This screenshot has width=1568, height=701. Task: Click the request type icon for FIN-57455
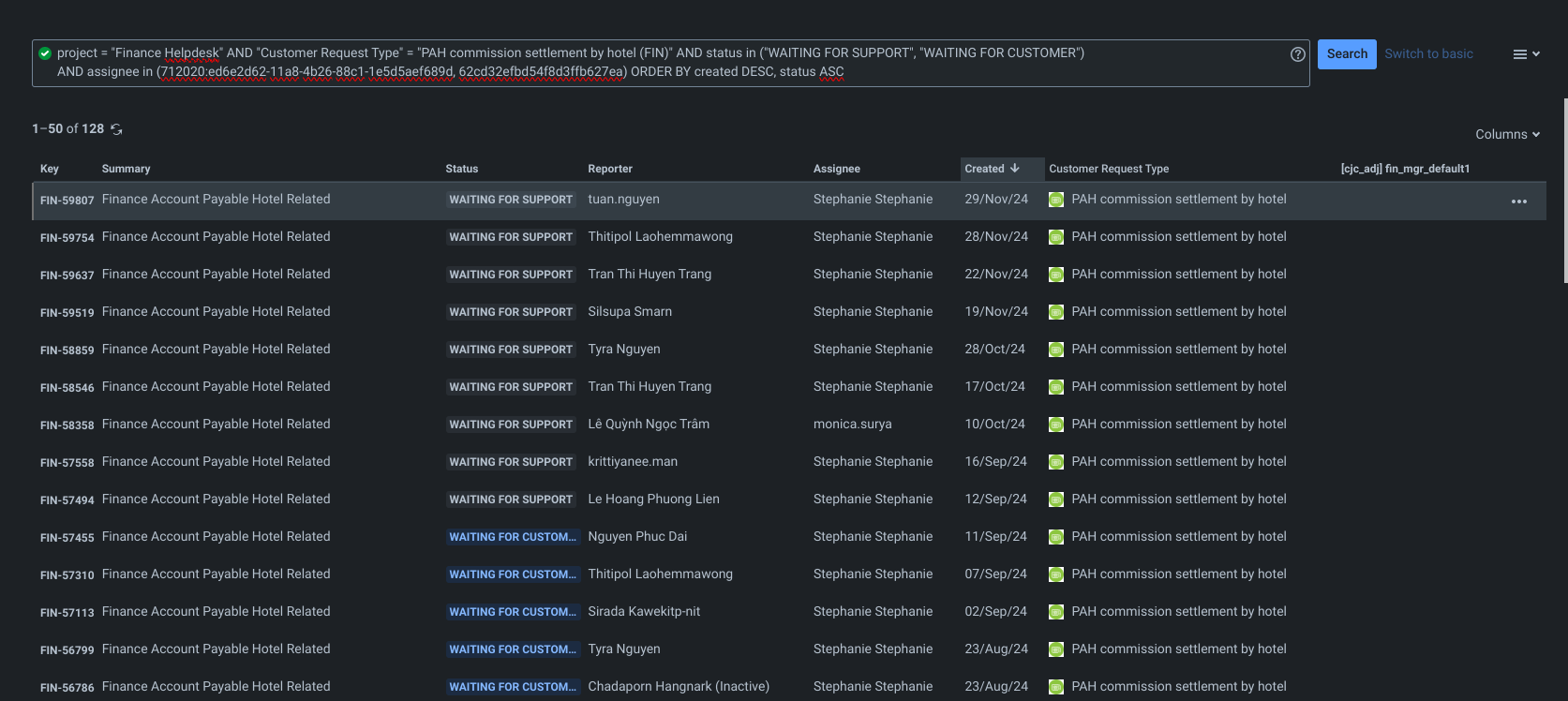pos(1056,537)
